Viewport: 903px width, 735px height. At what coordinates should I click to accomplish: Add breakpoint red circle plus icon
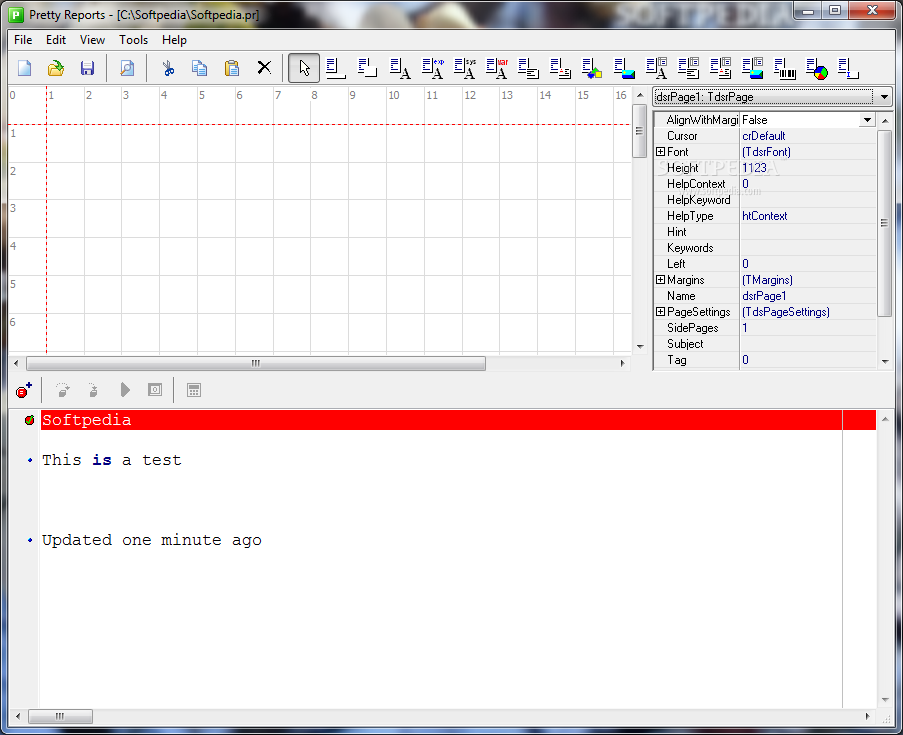[24, 391]
